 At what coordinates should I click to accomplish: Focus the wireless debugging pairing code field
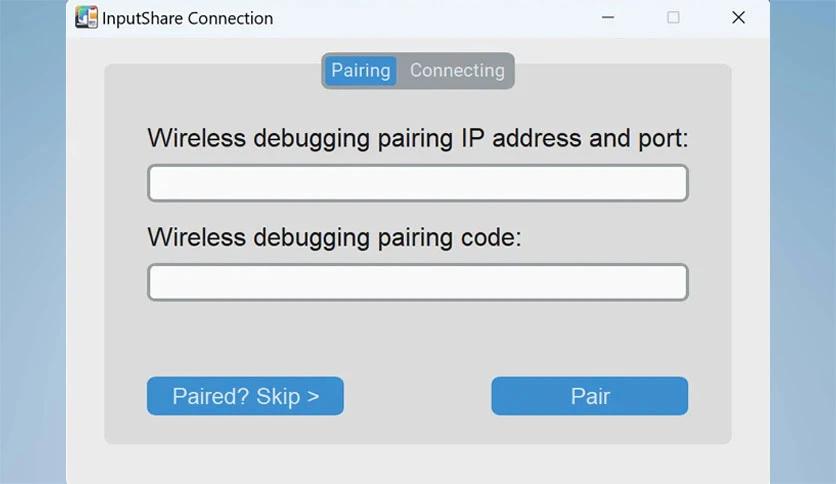tap(418, 282)
